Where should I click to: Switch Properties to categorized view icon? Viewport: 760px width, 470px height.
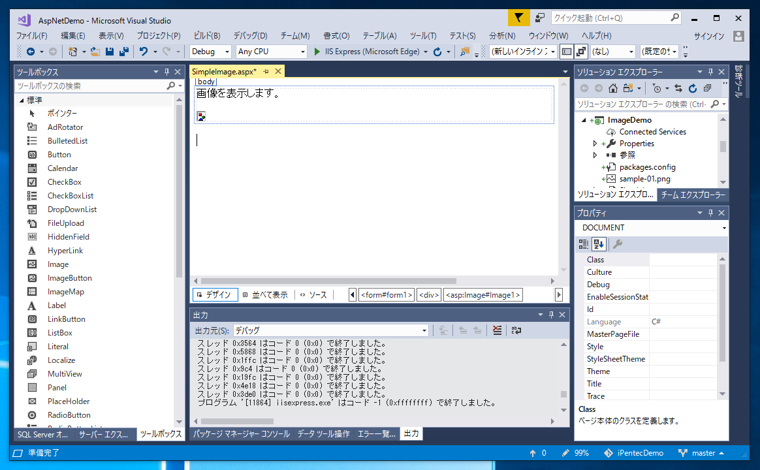584,244
